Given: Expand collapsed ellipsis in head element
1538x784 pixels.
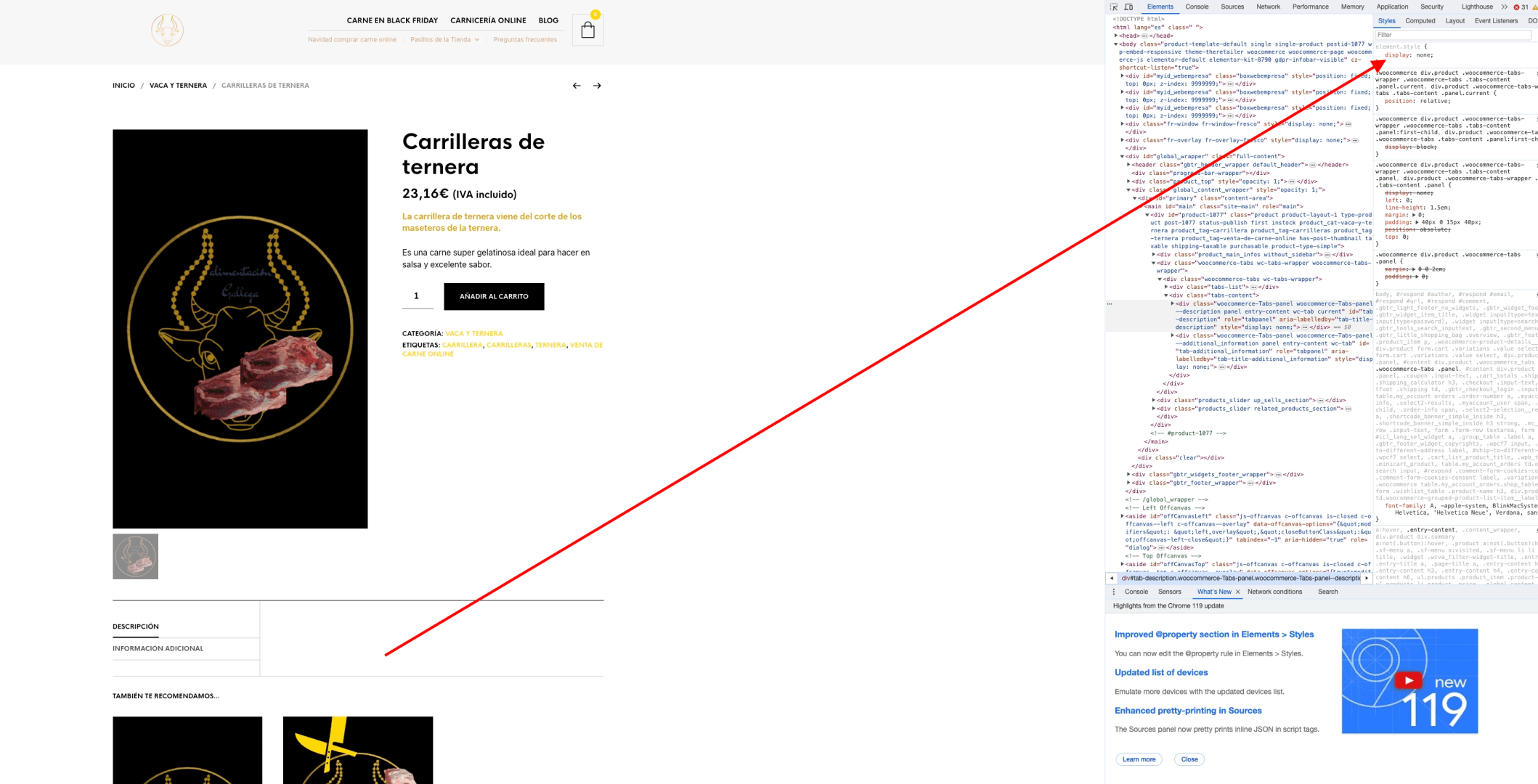Looking at the screenshot, I should [x=1144, y=36].
